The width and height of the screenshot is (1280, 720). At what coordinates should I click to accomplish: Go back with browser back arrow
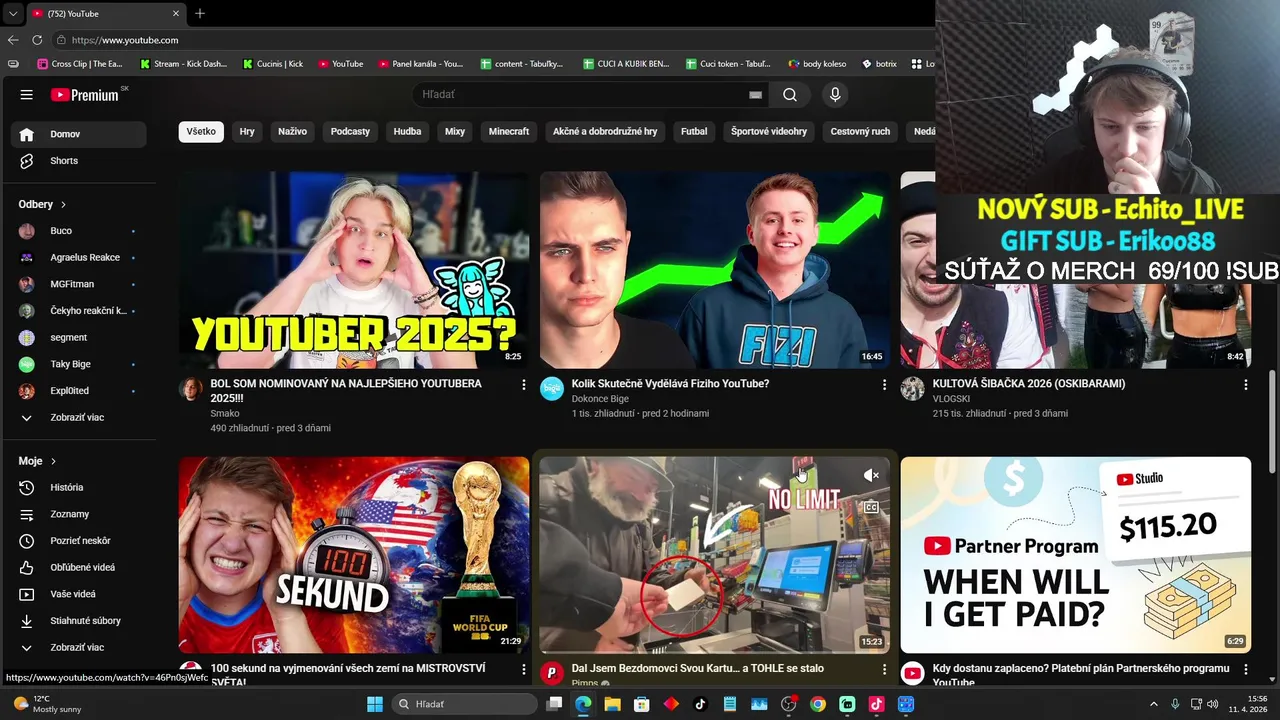13,40
